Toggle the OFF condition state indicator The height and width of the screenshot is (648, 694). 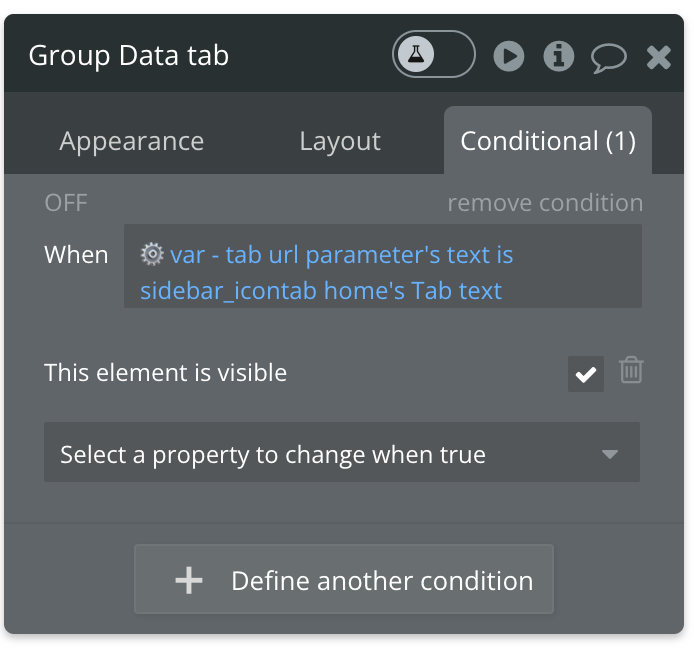(x=66, y=203)
